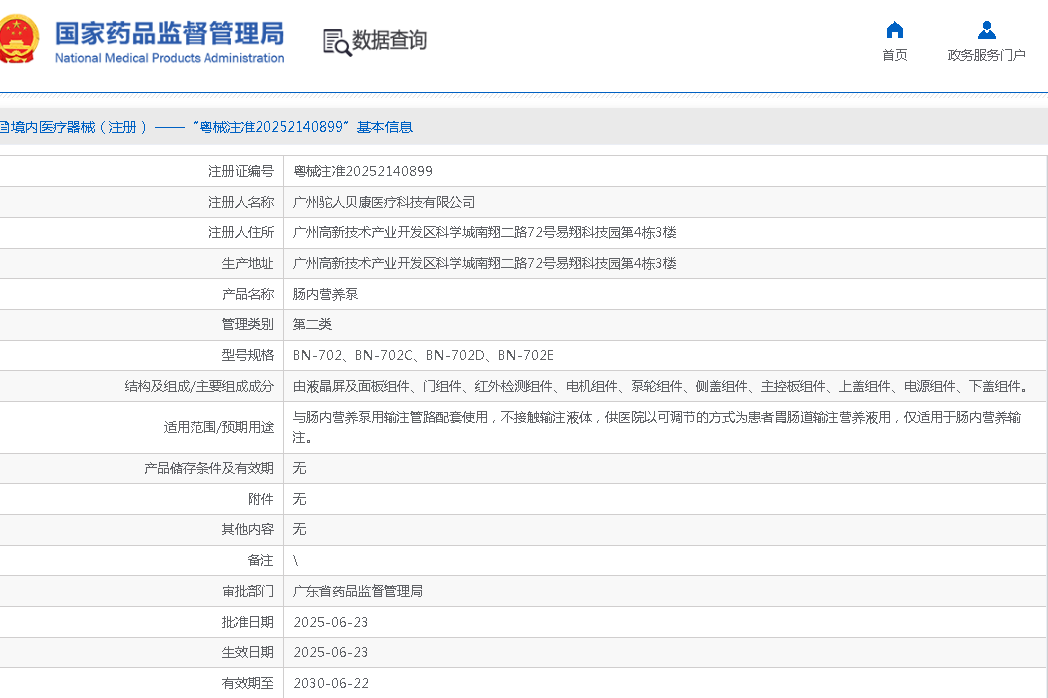The image size is (1048, 698).
Task: Click the 政务服务门户 person icon
Action: tap(986, 30)
